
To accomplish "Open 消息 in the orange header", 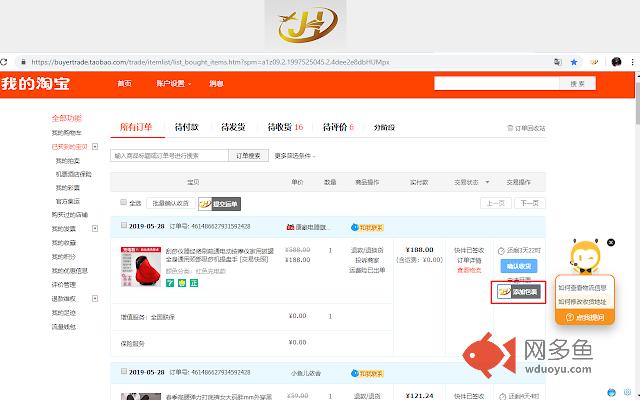I will (x=216, y=84).
